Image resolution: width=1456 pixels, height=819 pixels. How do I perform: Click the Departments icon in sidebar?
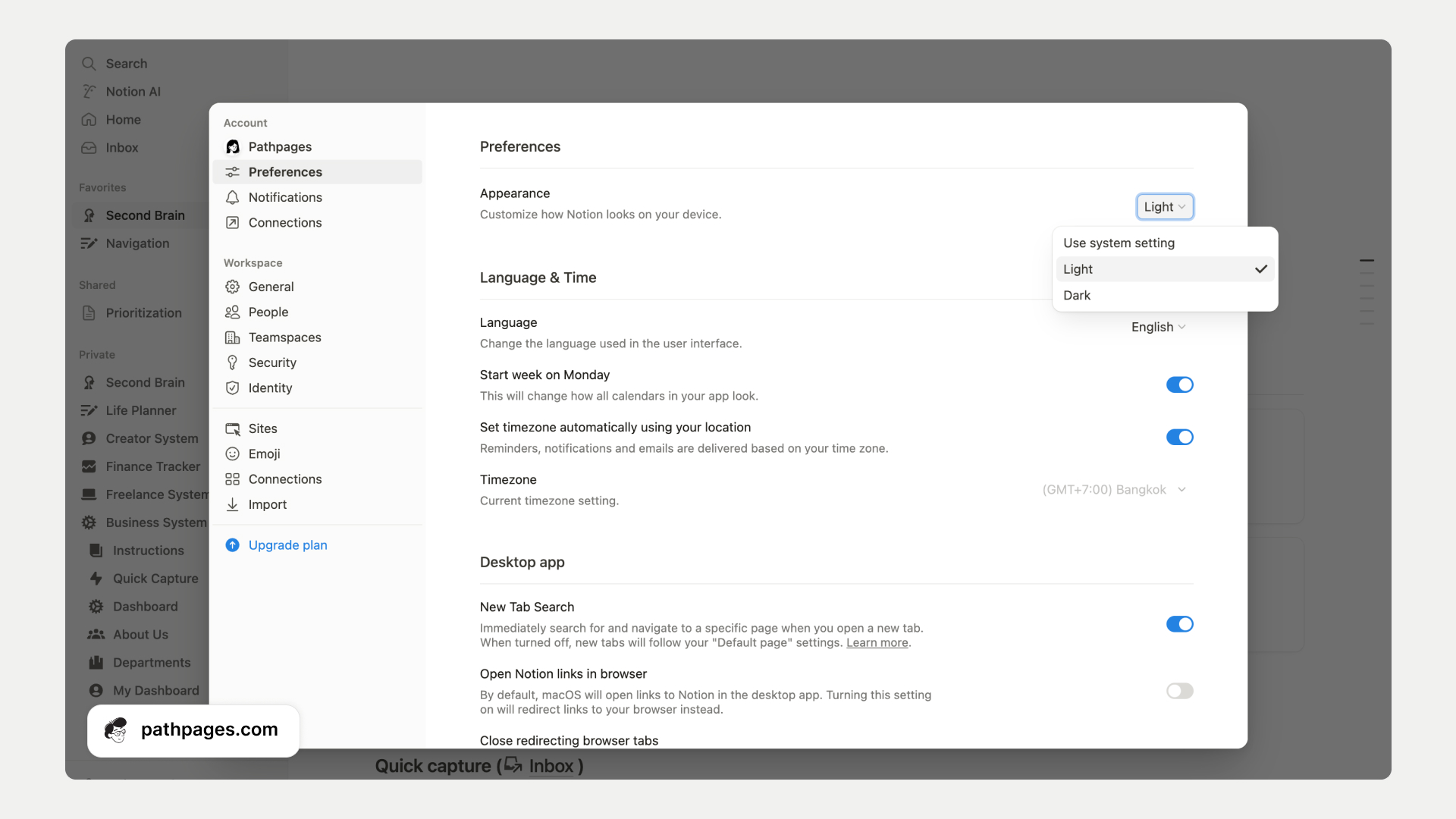point(96,663)
